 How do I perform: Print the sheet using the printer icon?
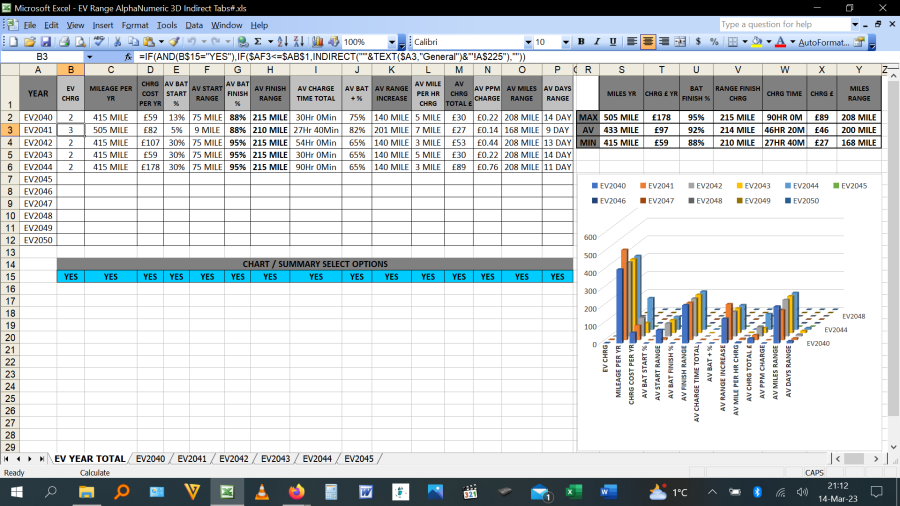pyautogui.click(x=64, y=42)
